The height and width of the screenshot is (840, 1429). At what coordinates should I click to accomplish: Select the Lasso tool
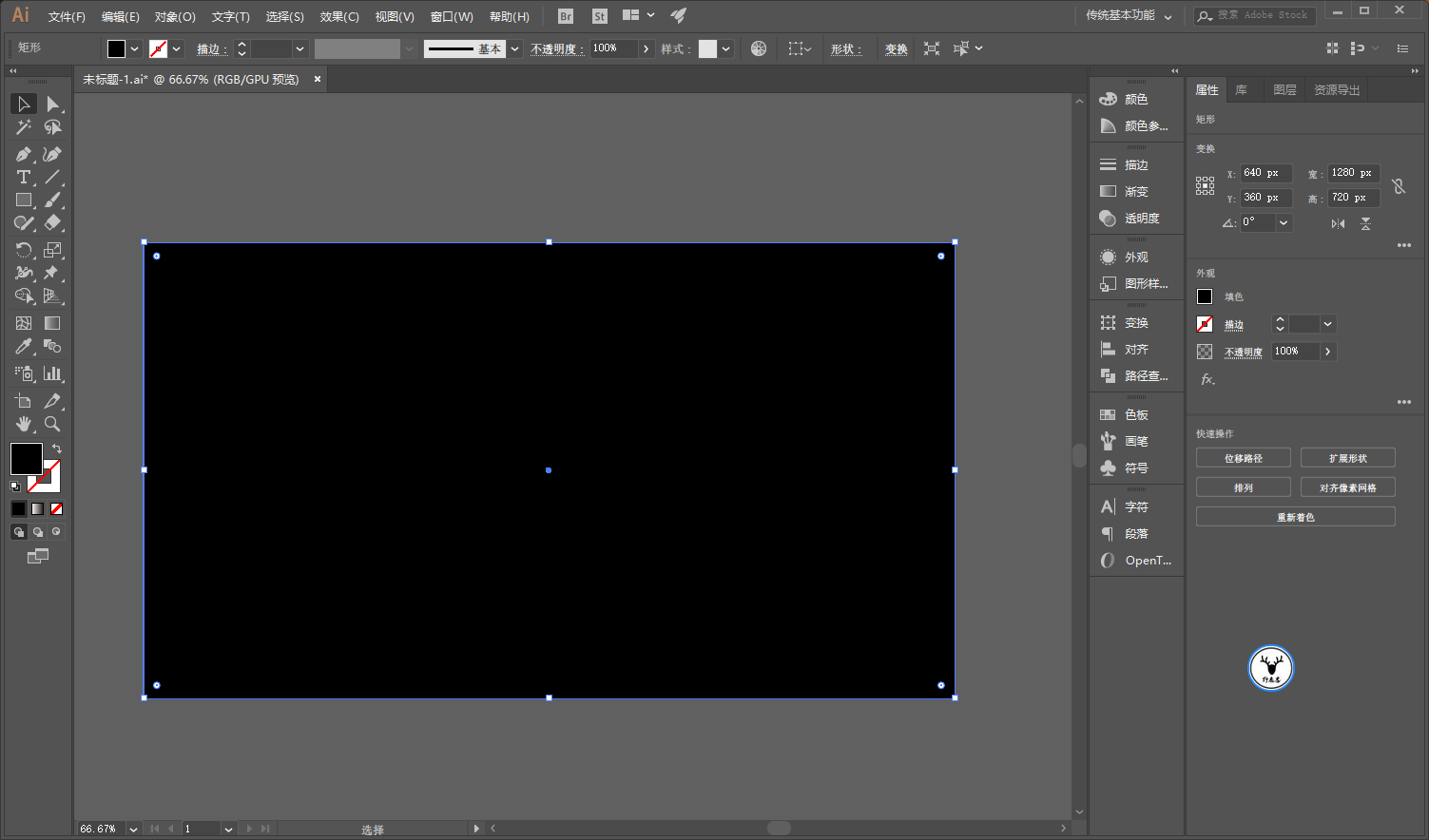[x=52, y=127]
